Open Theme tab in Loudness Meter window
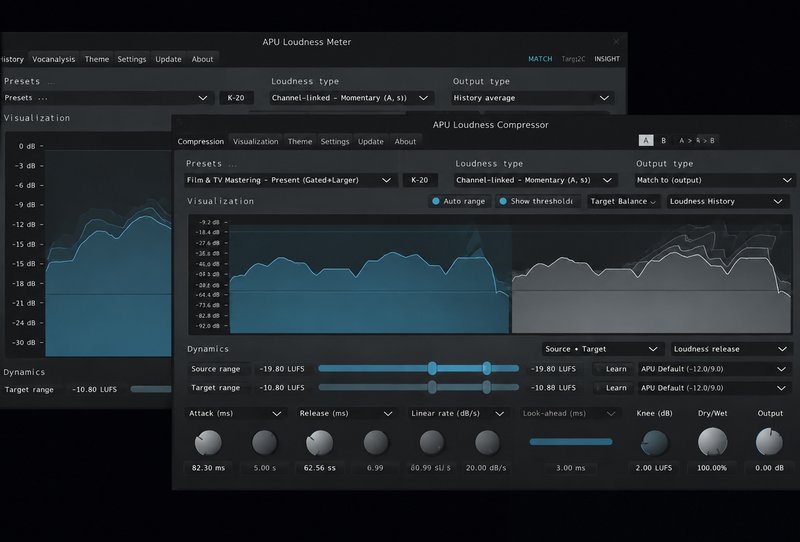Image resolution: width=800 pixels, height=542 pixels. [96, 59]
